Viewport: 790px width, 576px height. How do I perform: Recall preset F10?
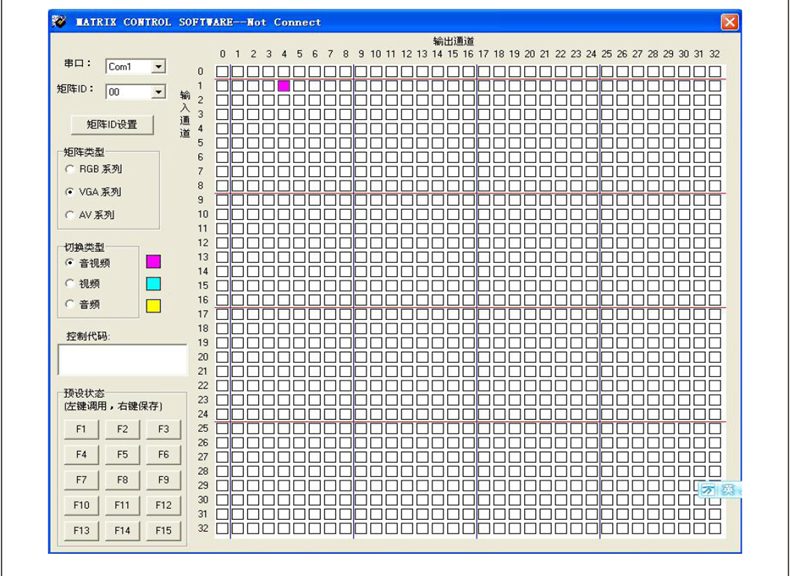point(81,505)
